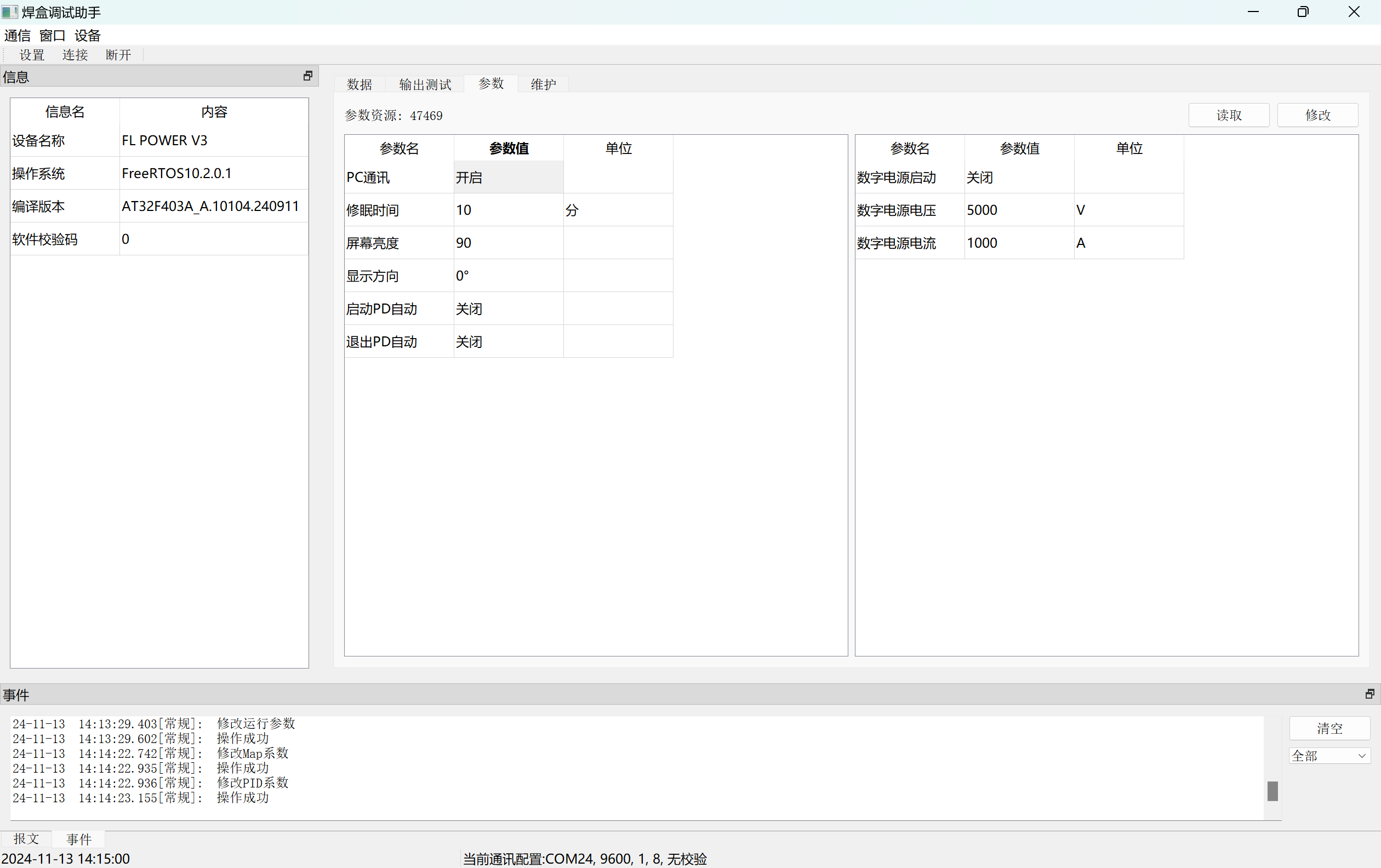Click the 当前通讯配置 status bar text

click(x=585, y=859)
